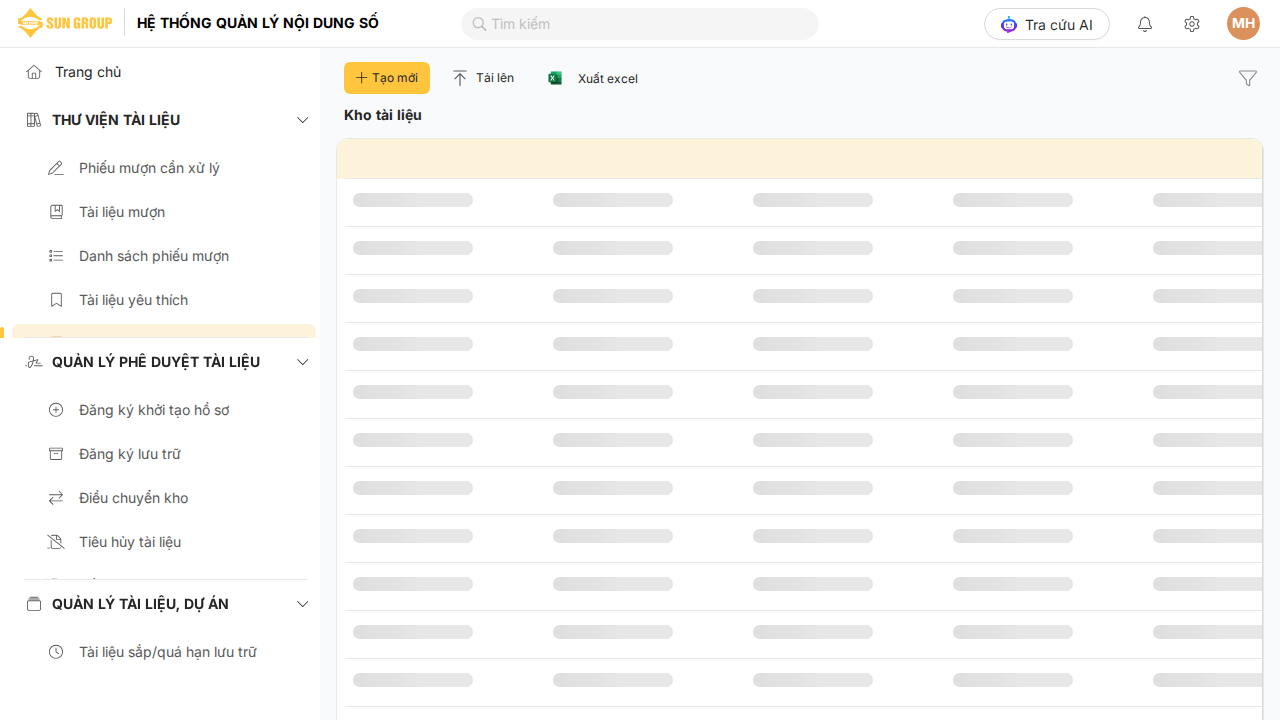The height and width of the screenshot is (720, 1280).
Task: Go to Tài liệu yêu thích
Action: [x=133, y=300]
